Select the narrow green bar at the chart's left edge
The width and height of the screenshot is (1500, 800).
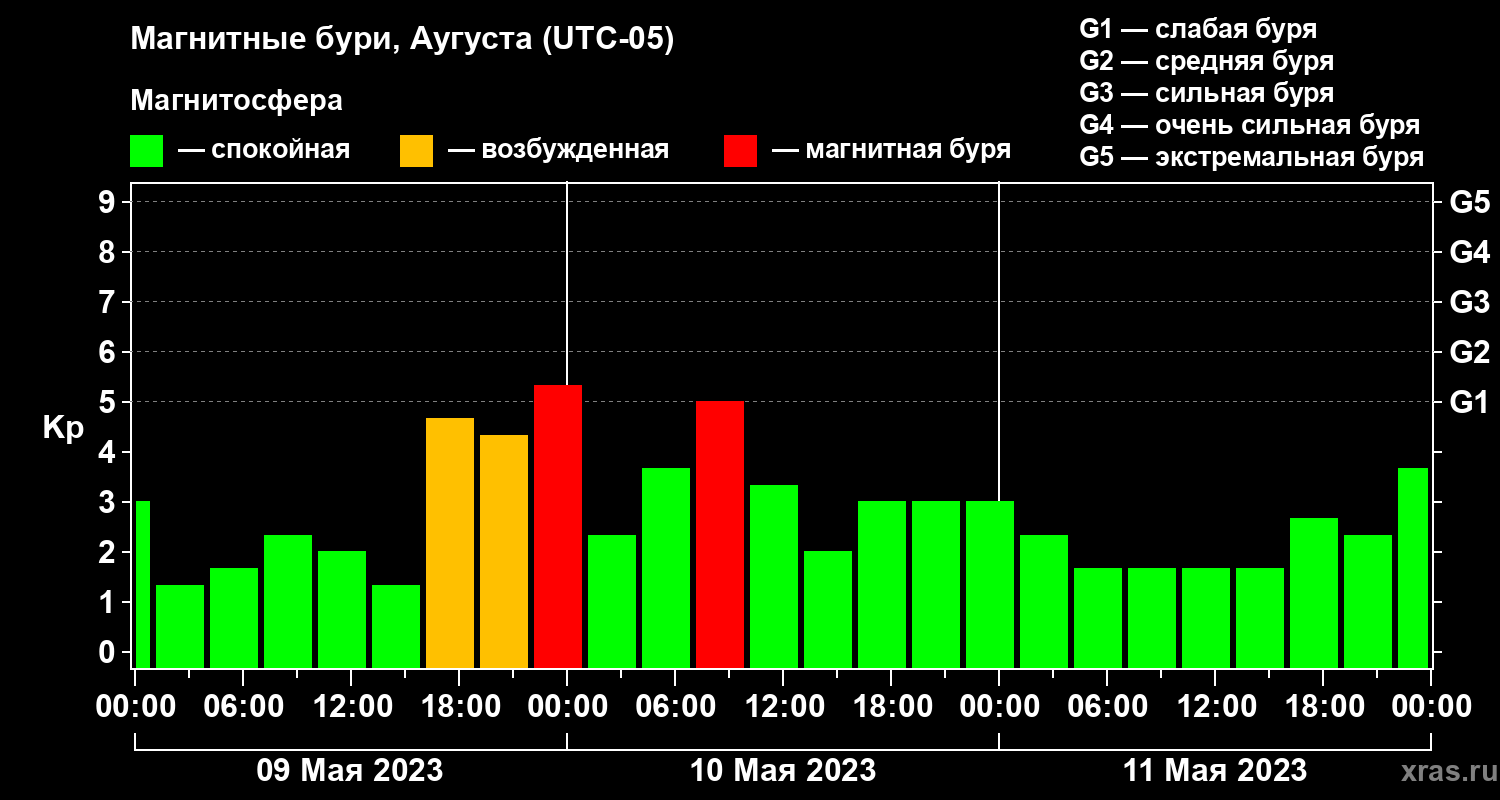pyautogui.click(x=142, y=584)
